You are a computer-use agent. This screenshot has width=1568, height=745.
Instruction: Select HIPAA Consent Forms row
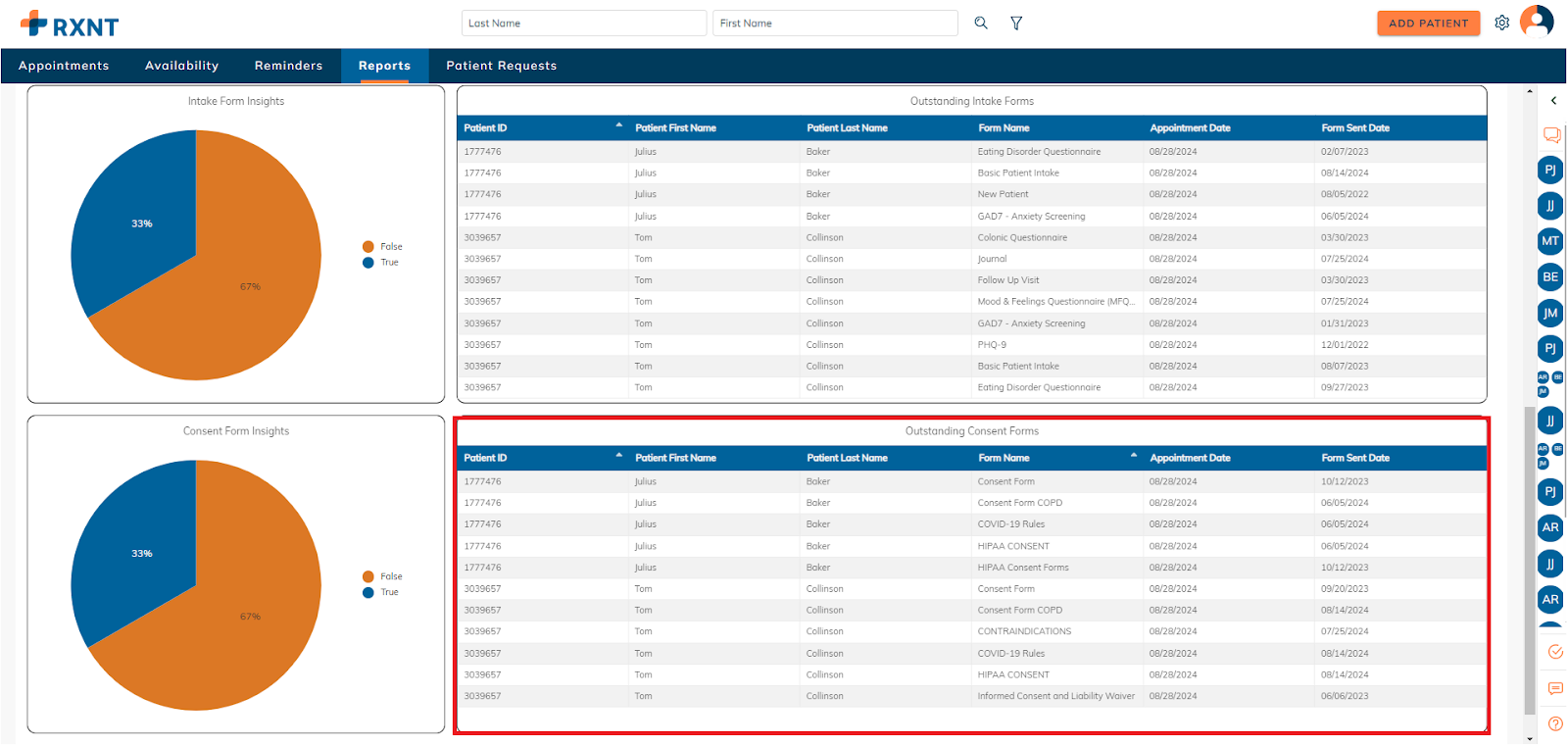tap(971, 568)
